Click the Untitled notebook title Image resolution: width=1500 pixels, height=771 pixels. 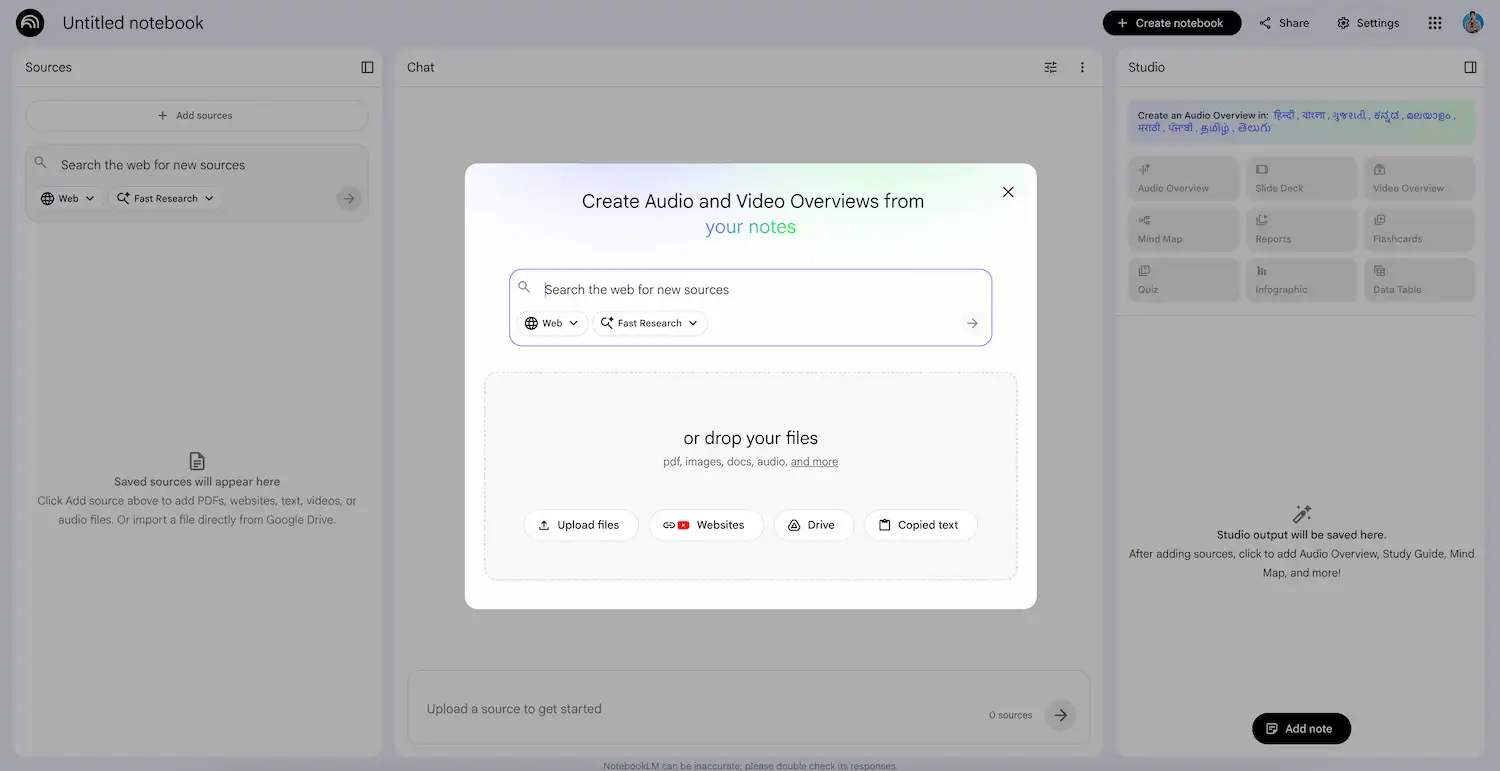(133, 23)
